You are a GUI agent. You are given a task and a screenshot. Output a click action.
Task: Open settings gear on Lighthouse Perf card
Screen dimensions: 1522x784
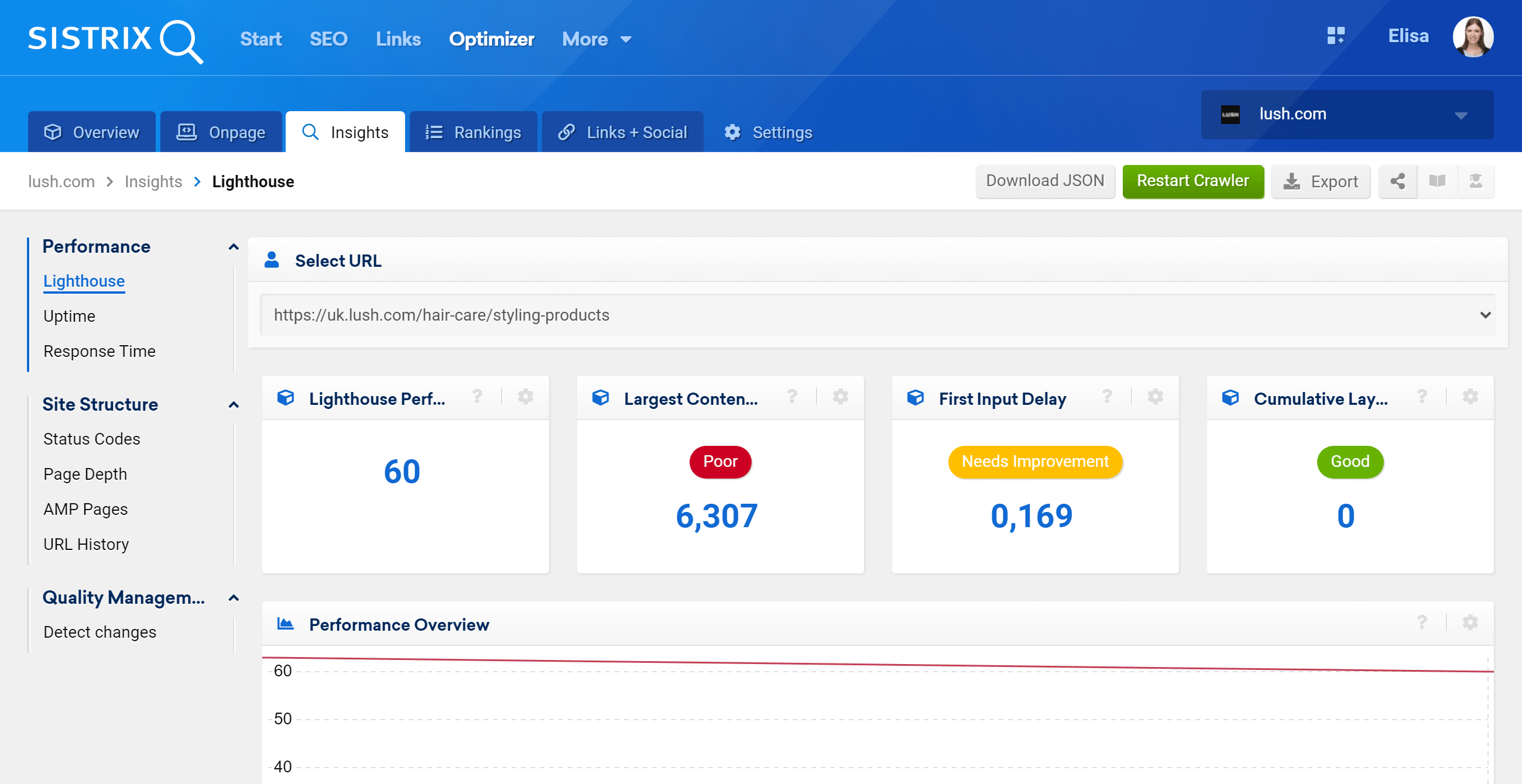(x=525, y=397)
